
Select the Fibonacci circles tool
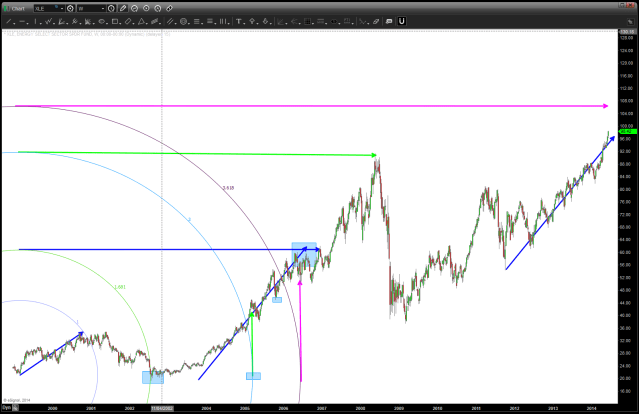point(183,21)
